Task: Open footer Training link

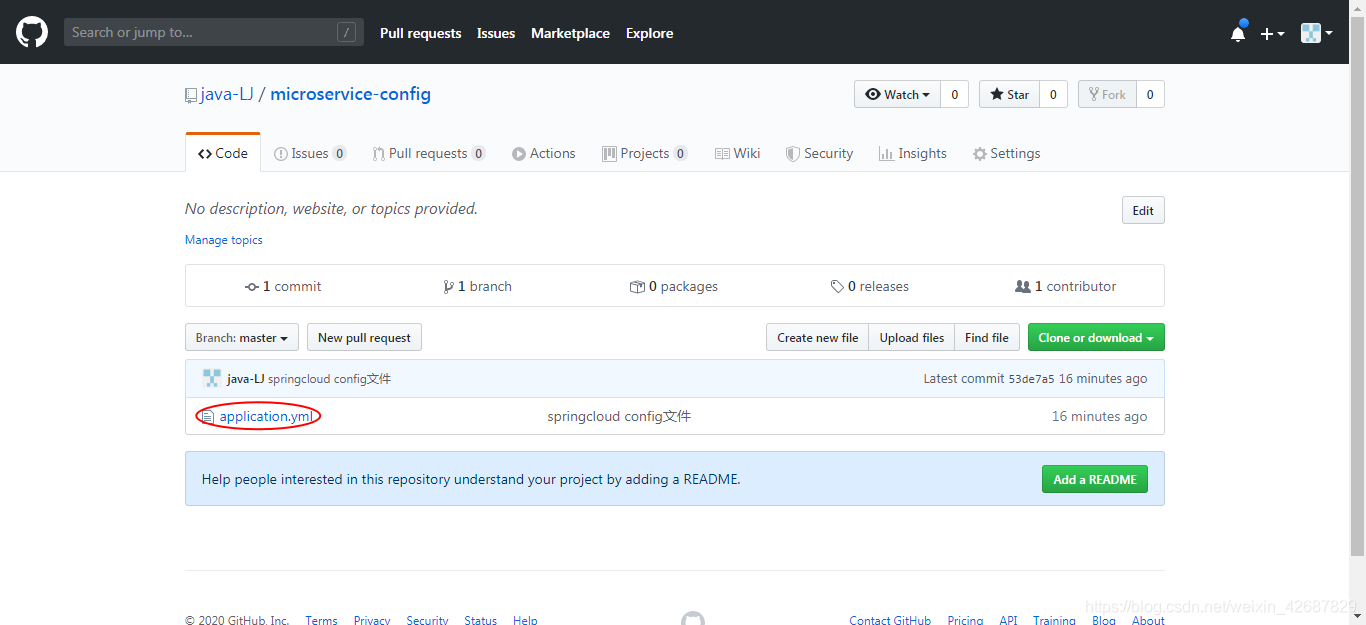Action: point(1054,620)
